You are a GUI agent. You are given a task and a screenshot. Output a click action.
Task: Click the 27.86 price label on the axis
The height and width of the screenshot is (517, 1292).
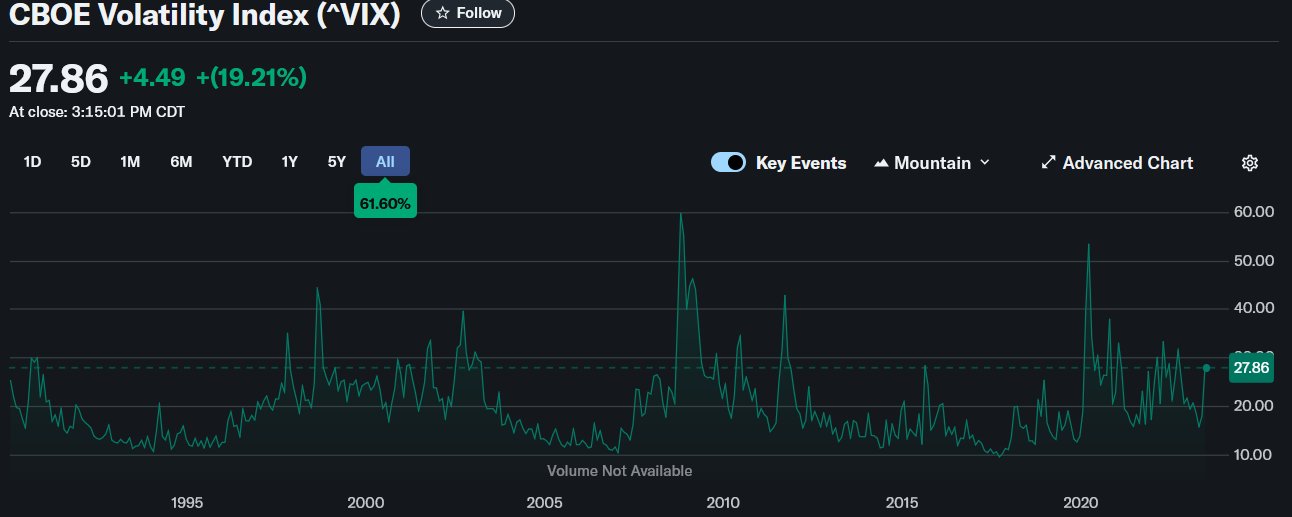tap(1251, 368)
